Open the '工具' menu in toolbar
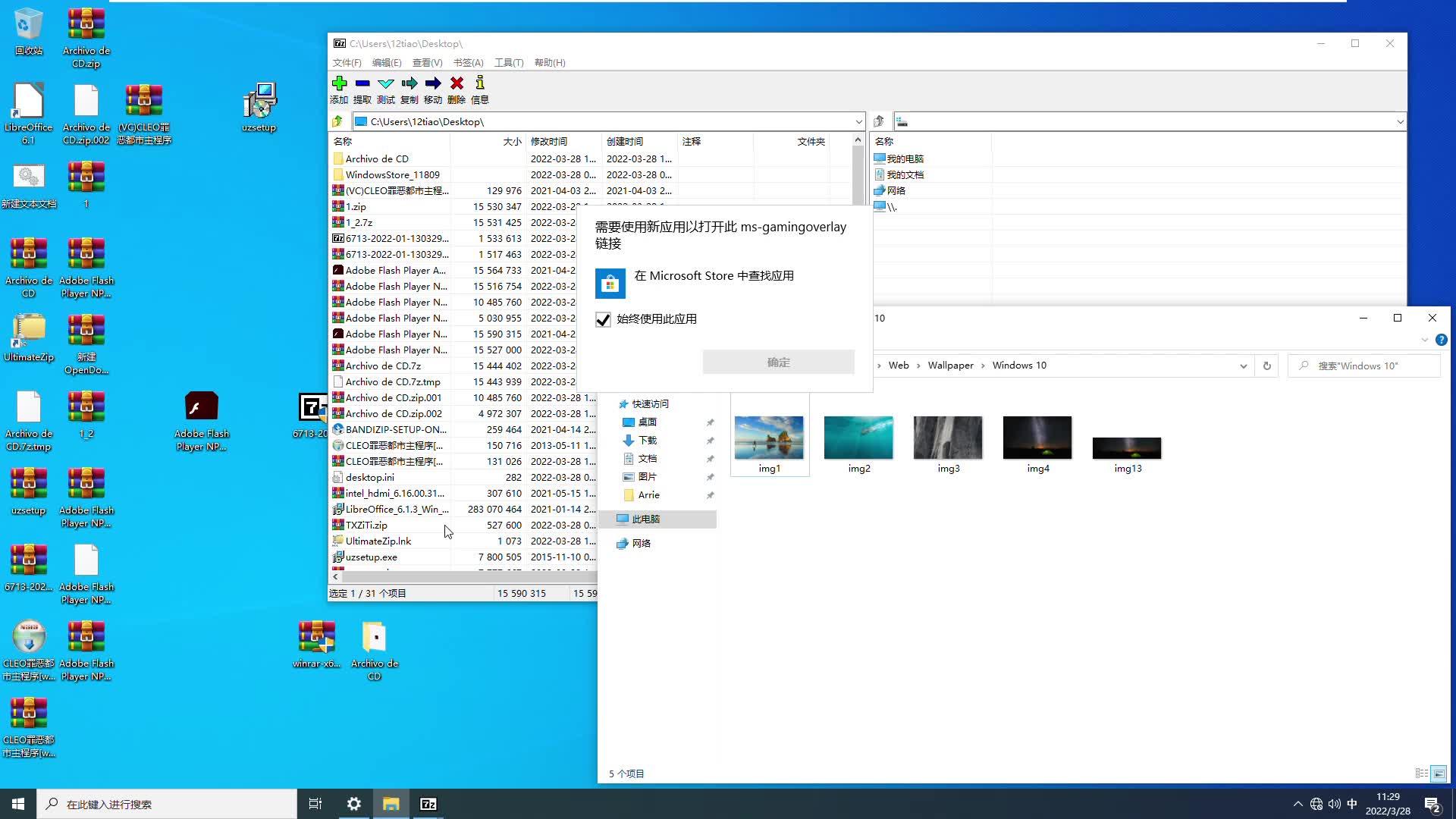The width and height of the screenshot is (1456, 819). click(509, 62)
